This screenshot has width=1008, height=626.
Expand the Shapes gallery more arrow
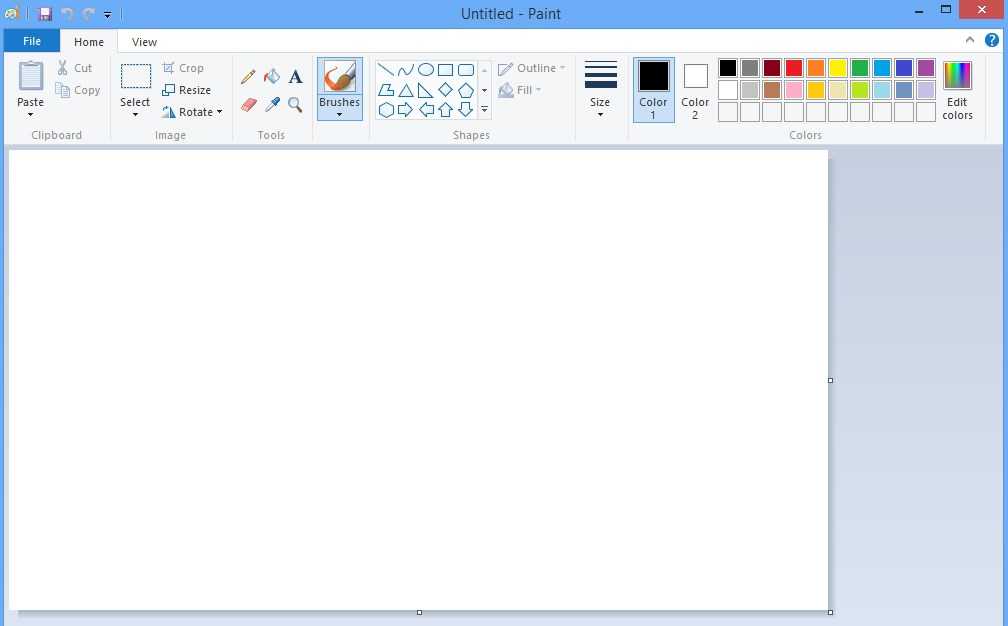pyautogui.click(x=484, y=110)
